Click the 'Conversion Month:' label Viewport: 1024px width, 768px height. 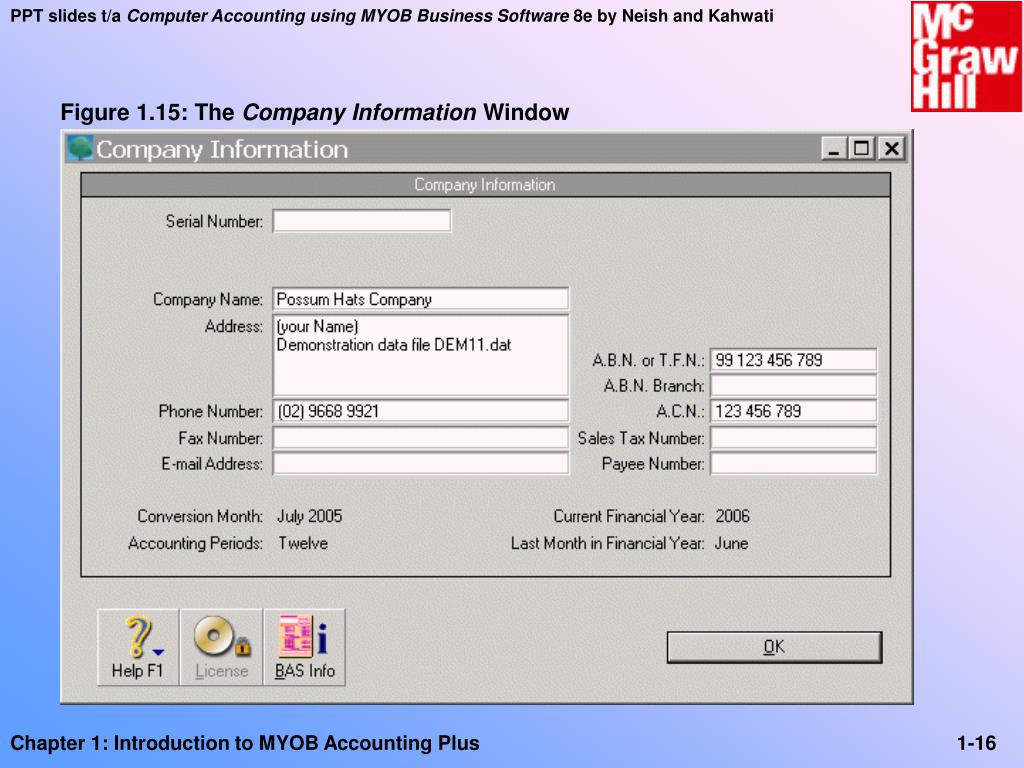200,517
